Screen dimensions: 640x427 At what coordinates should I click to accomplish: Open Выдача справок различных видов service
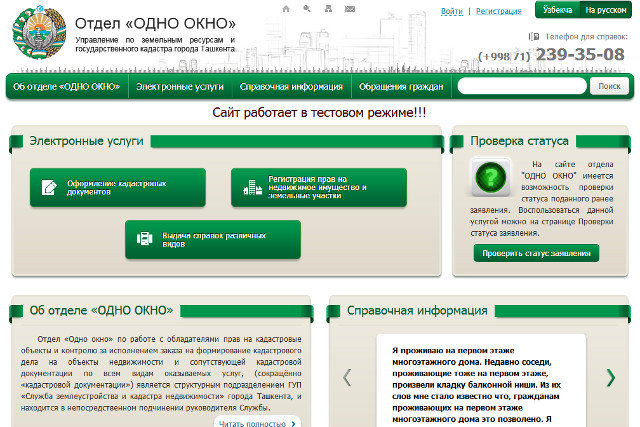[214, 239]
